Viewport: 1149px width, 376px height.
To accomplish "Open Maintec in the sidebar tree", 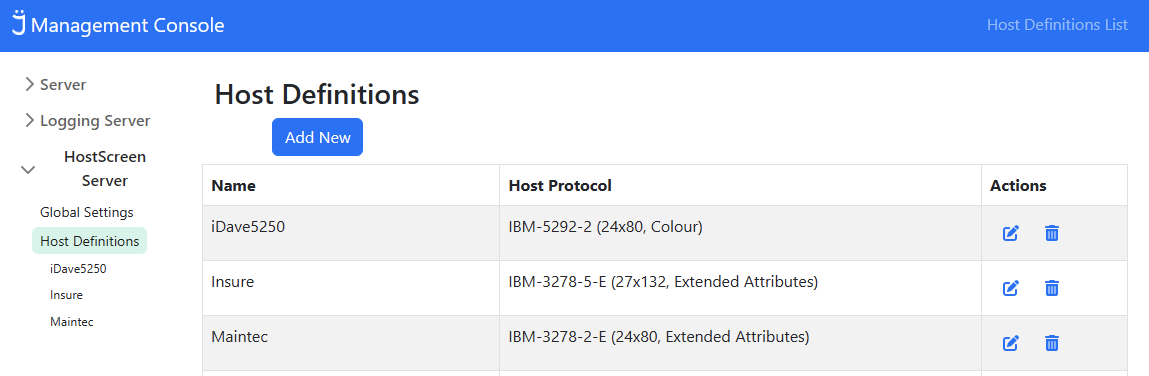I will (x=72, y=322).
